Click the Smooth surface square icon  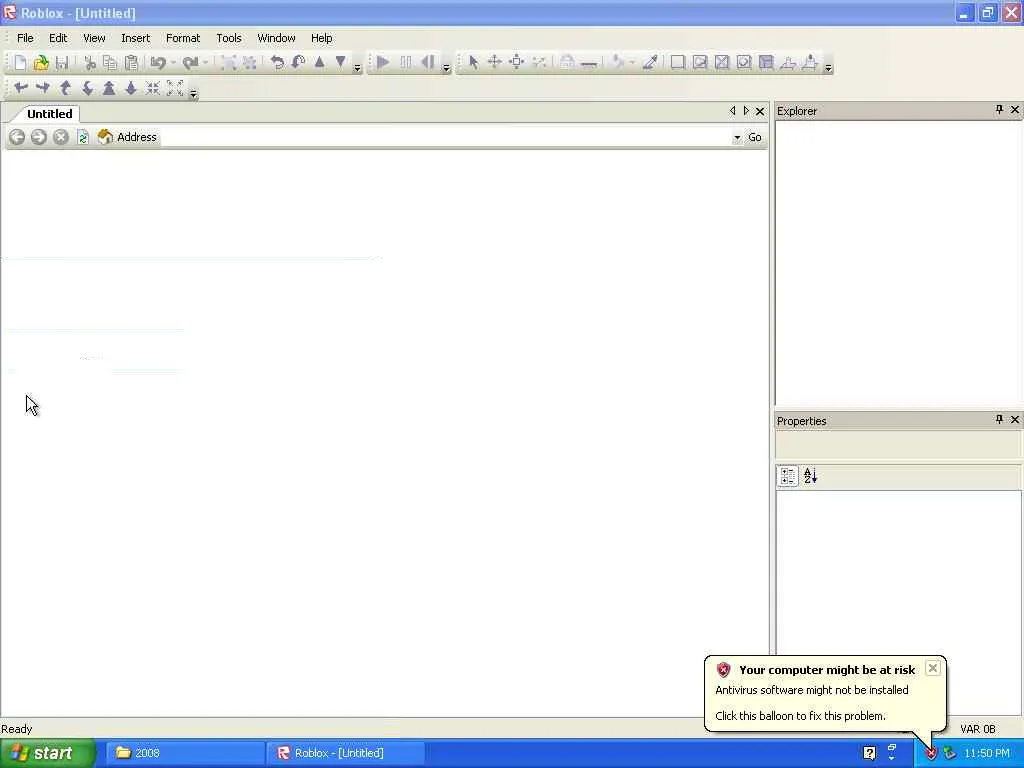pyautogui.click(x=678, y=63)
